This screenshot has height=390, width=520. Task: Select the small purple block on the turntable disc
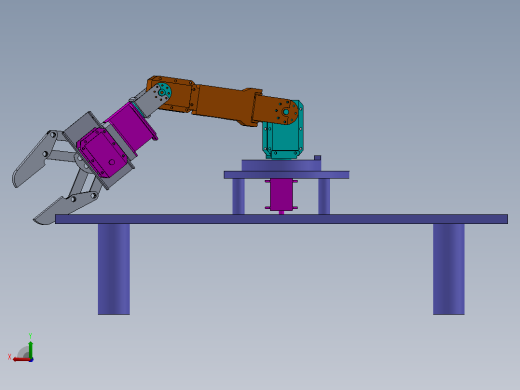point(317,158)
